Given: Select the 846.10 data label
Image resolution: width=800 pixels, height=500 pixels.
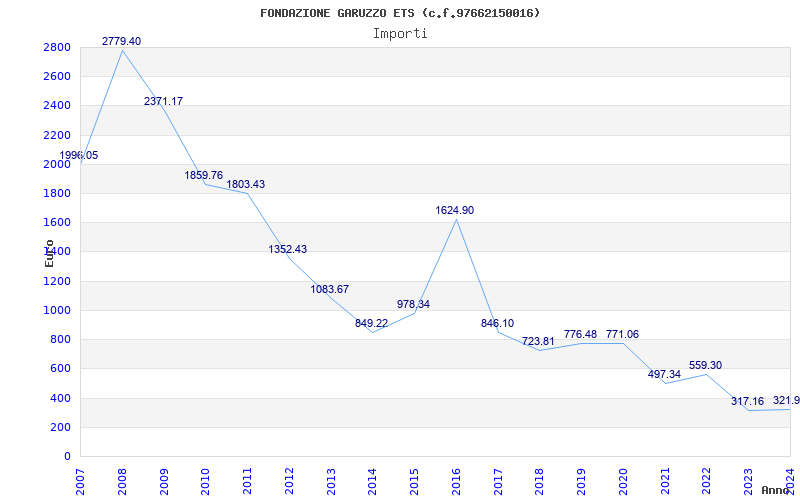Looking at the screenshot, I should [x=497, y=323].
